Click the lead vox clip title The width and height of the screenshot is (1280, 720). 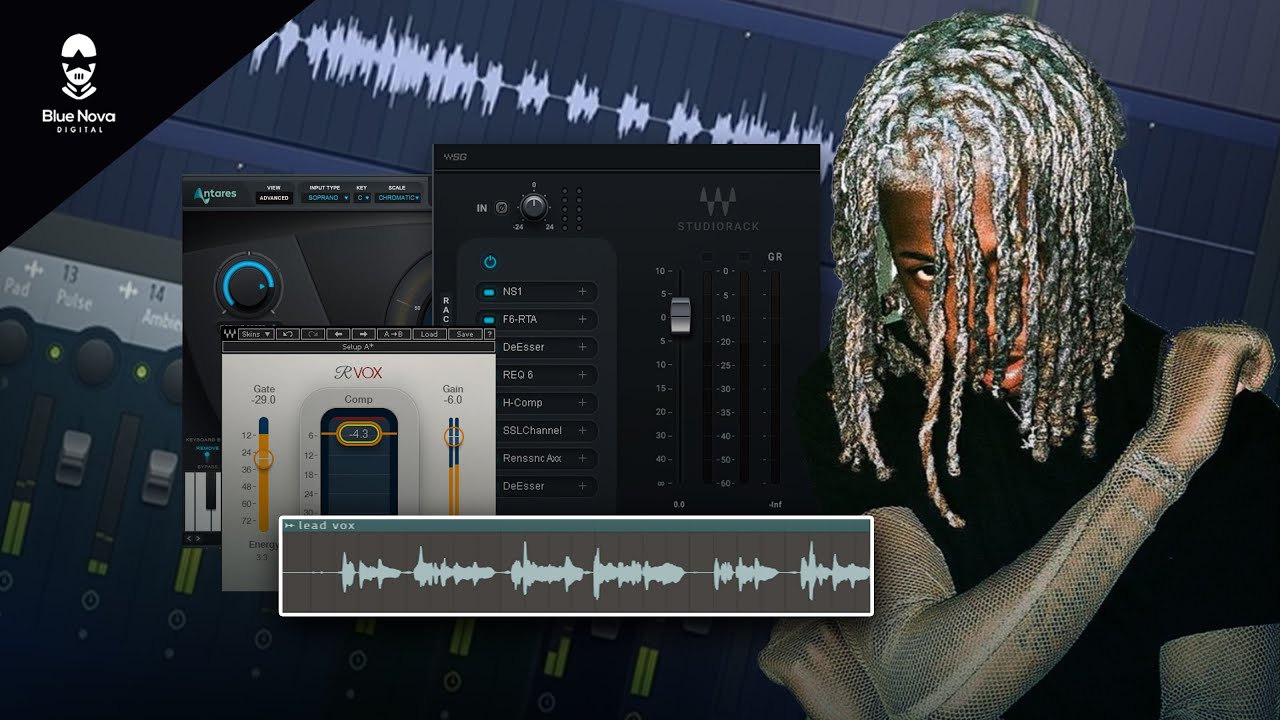pos(326,525)
